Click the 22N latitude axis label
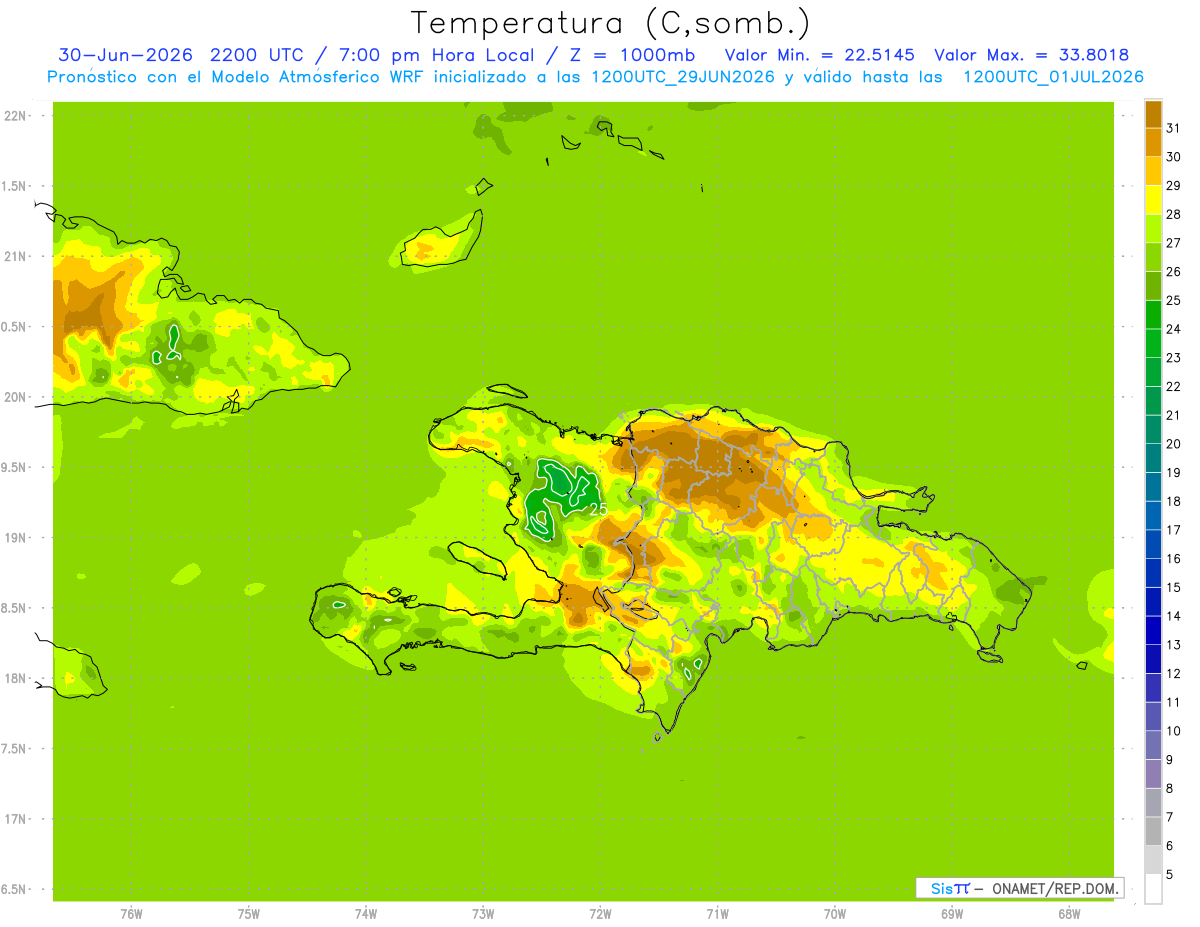This screenshot has width=1200, height=927. tap(15, 116)
